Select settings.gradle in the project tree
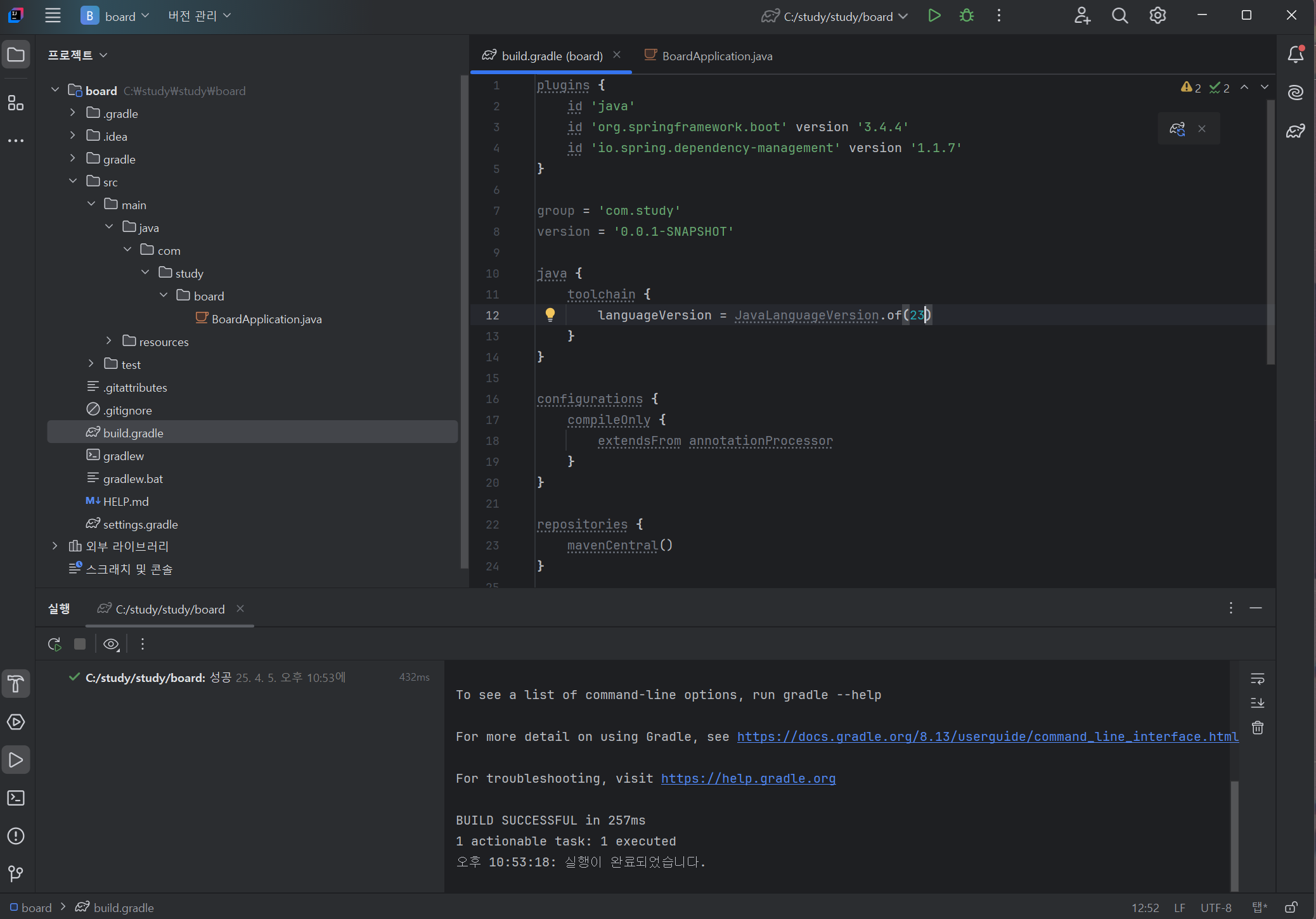The width and height of the screenshot is (1316, 919). pos(140,524)
